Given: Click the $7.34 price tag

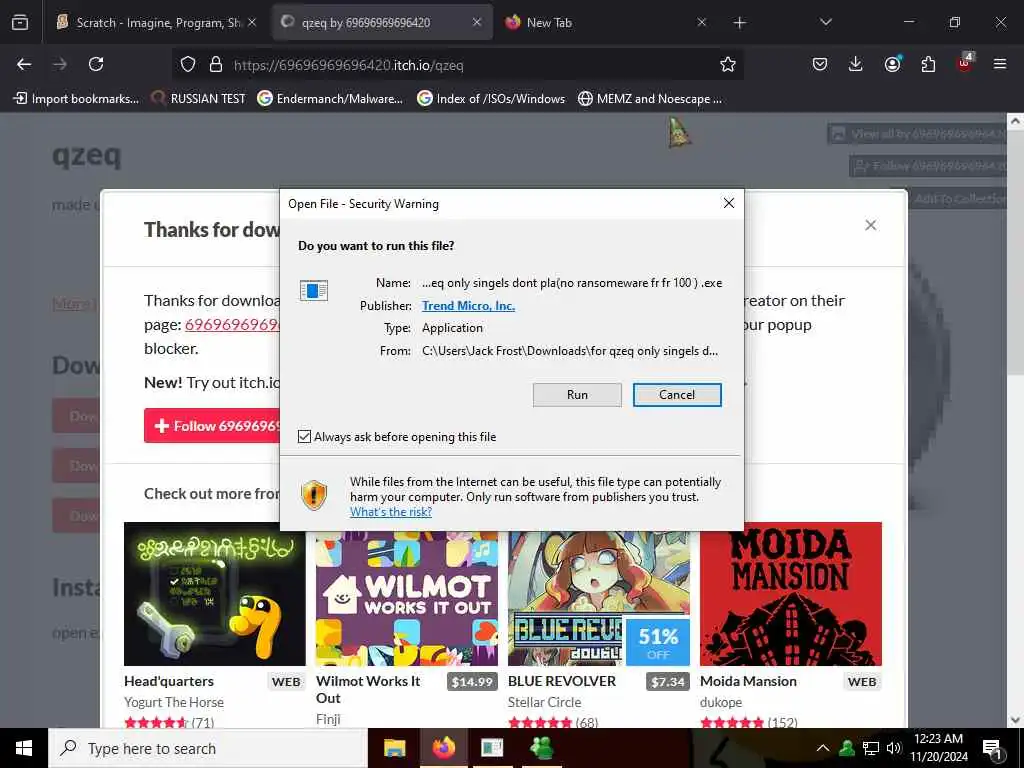Looking at the screenshot, I should (667, 682).
